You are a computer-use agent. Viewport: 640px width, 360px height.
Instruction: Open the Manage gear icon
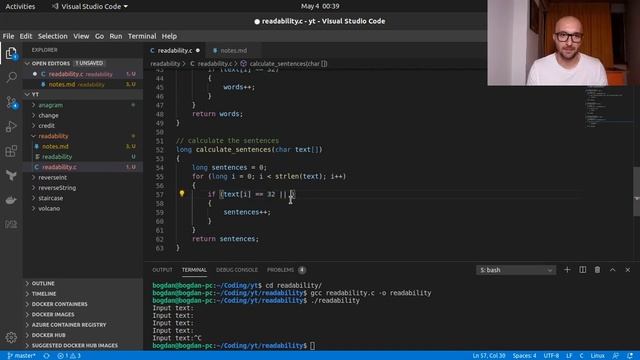(x=11, y=338)
